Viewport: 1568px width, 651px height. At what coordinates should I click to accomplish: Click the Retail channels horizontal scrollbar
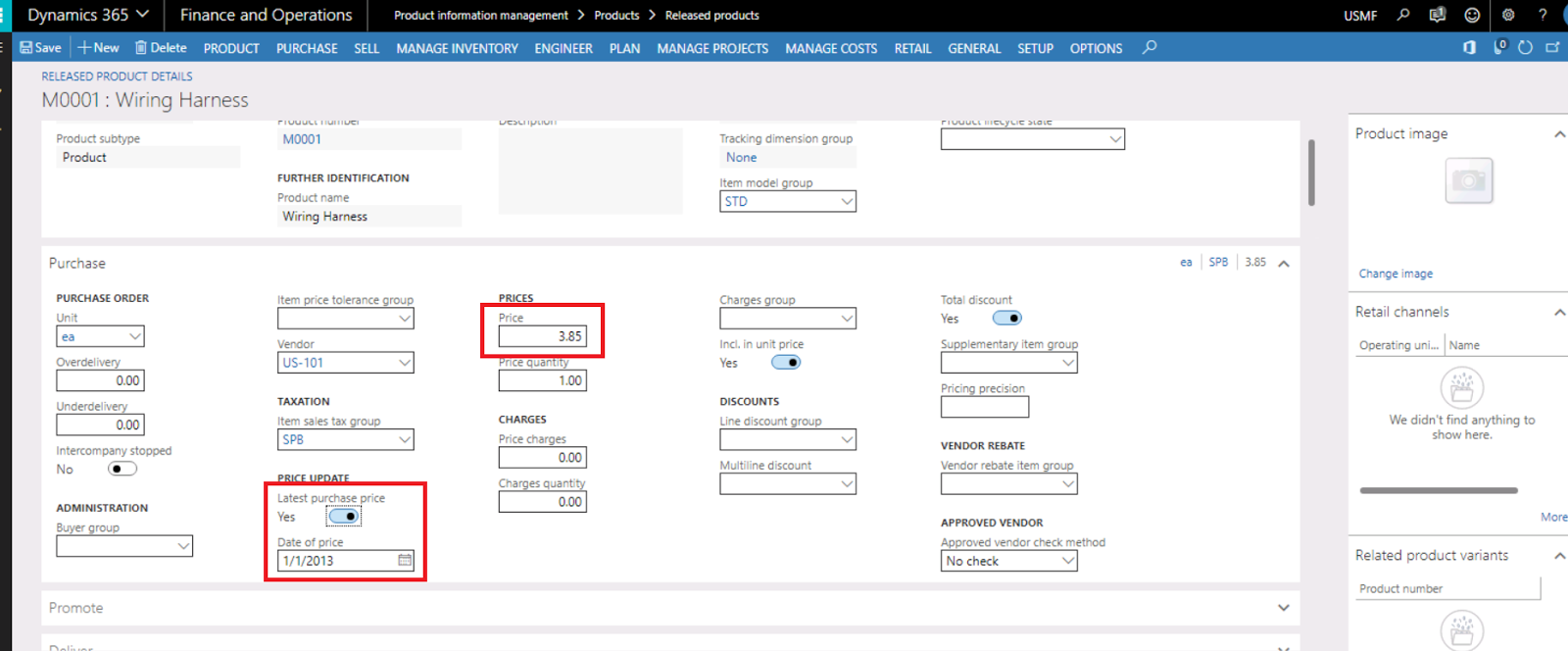1439,490
